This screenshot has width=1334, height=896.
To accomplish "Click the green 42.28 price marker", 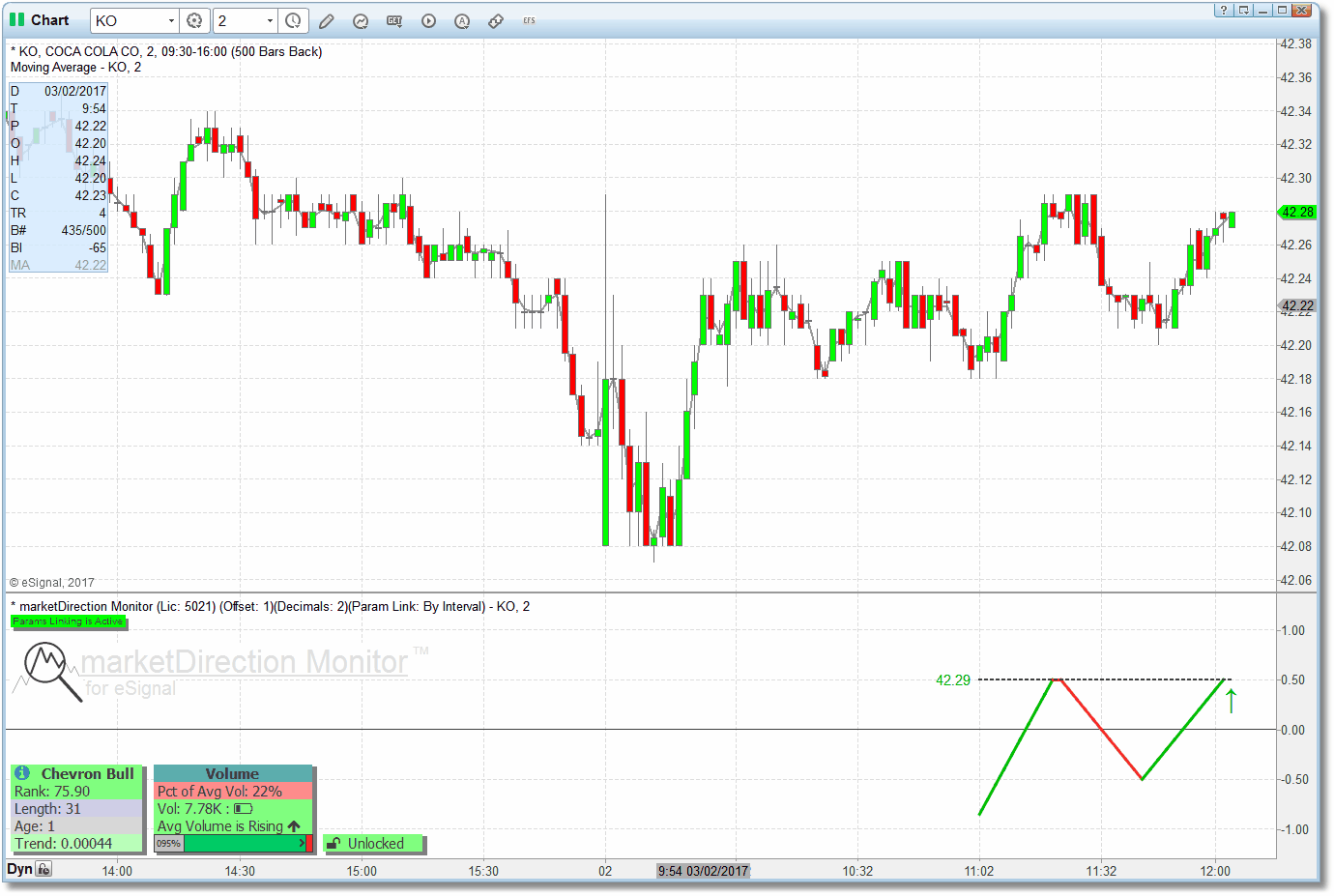I will click(1297, 212).
